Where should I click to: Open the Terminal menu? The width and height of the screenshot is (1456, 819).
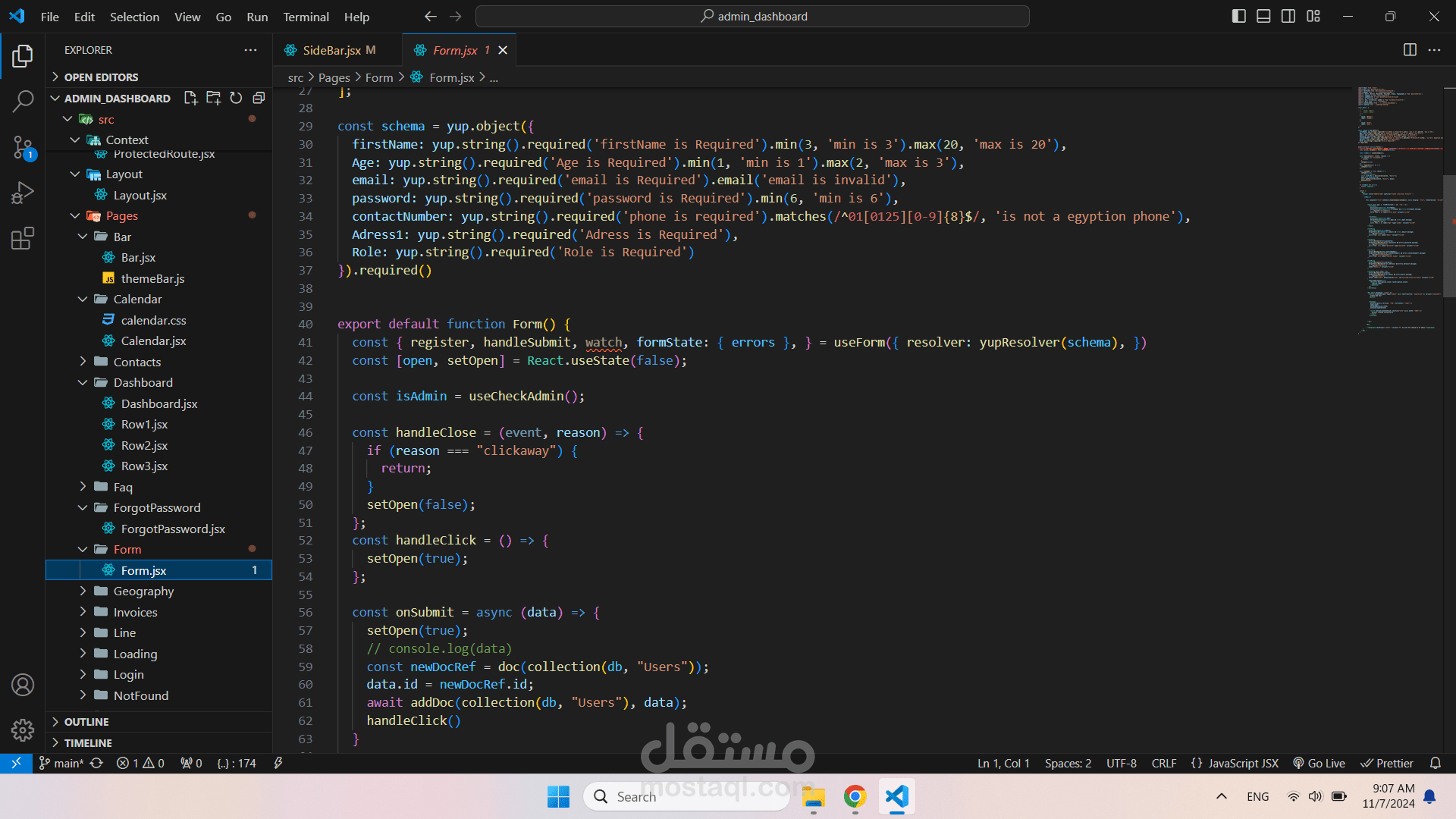click(306, 17)
